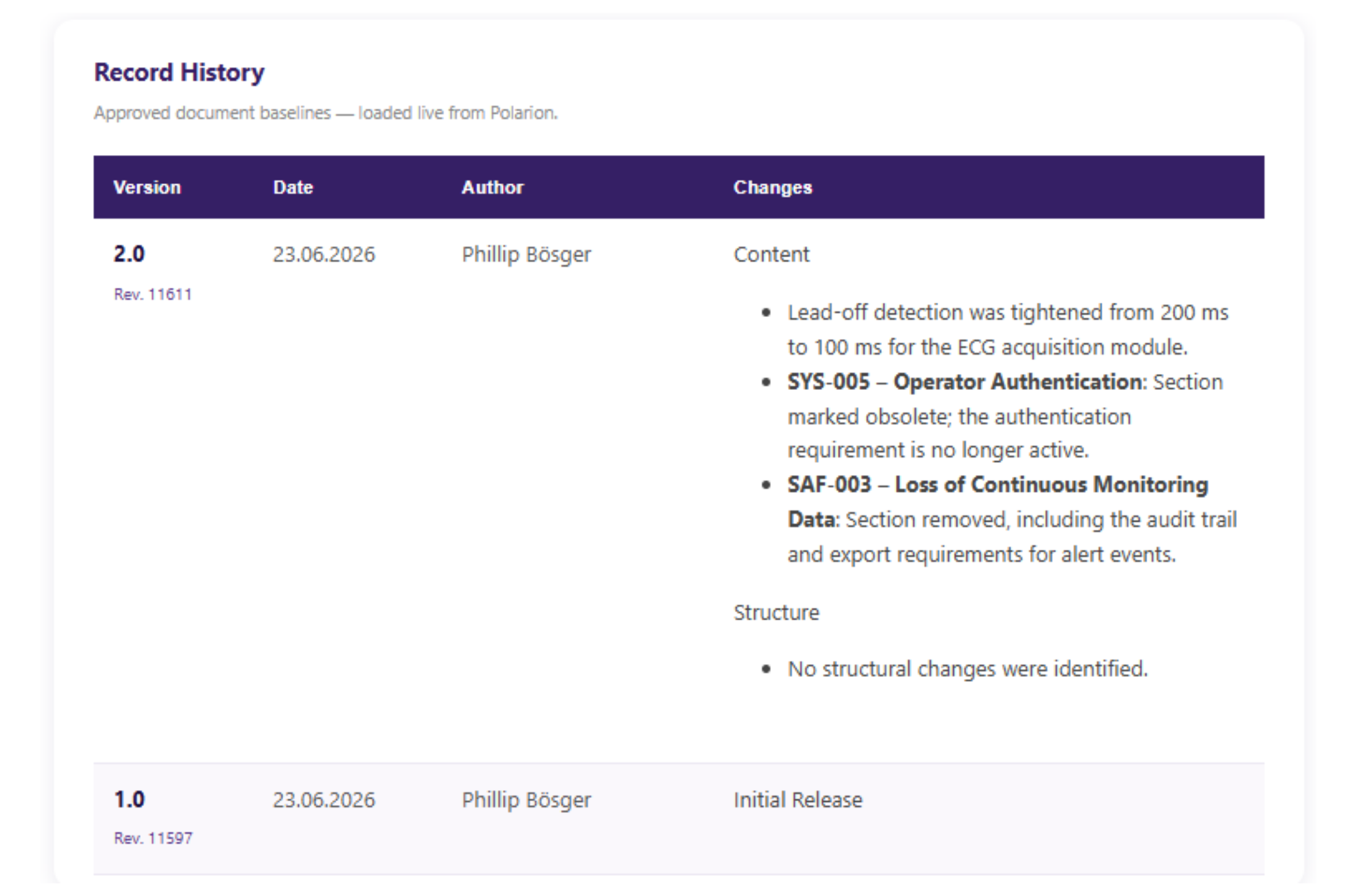This screenshot has width=1356, height=896.
Task: Click the SYS-005 Operator Authentication item
Action: pos(965,382)
